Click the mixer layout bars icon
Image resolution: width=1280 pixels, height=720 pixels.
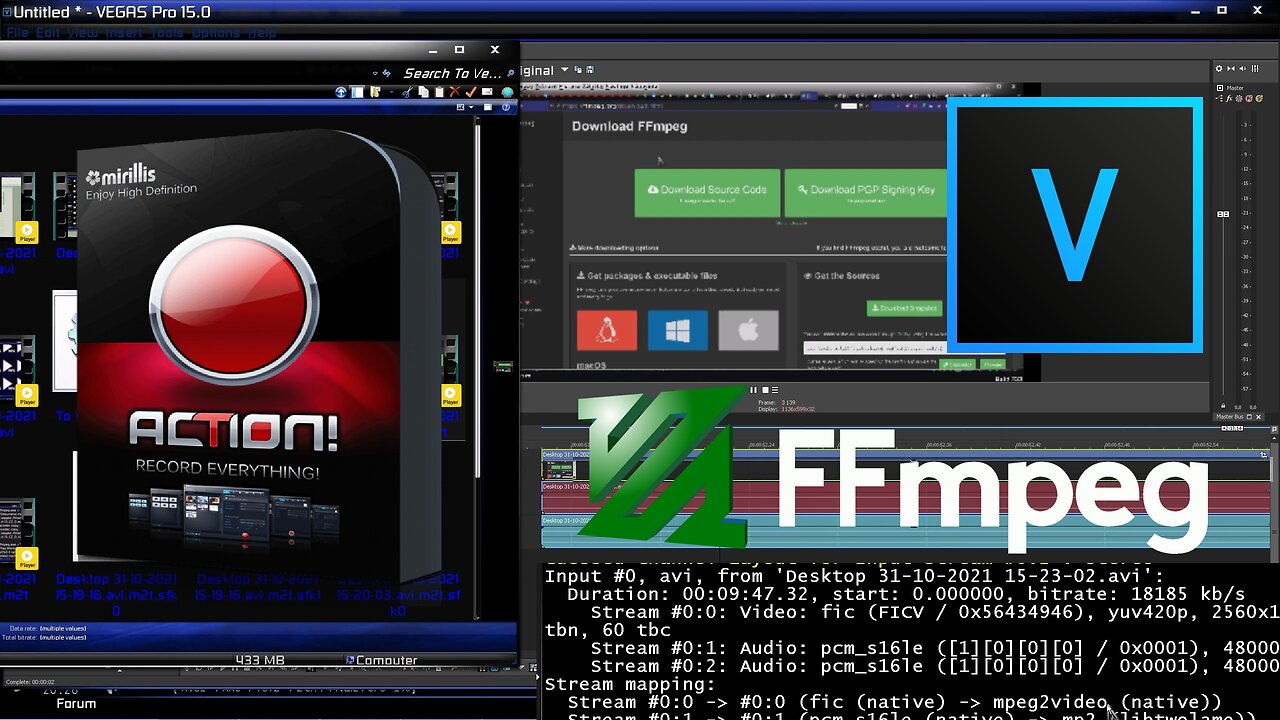pos(1255,68)
